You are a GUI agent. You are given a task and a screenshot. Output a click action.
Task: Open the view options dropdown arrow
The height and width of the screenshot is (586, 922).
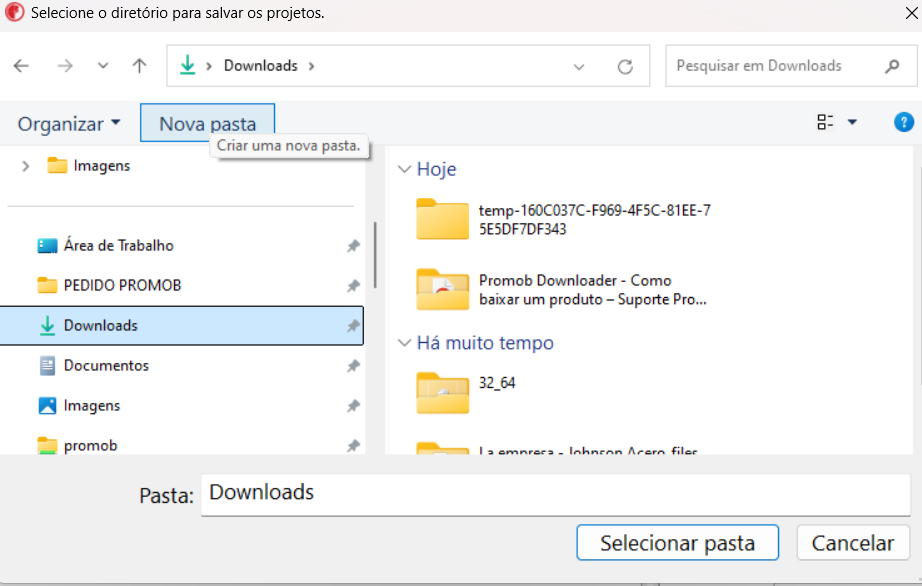[852, 123]
